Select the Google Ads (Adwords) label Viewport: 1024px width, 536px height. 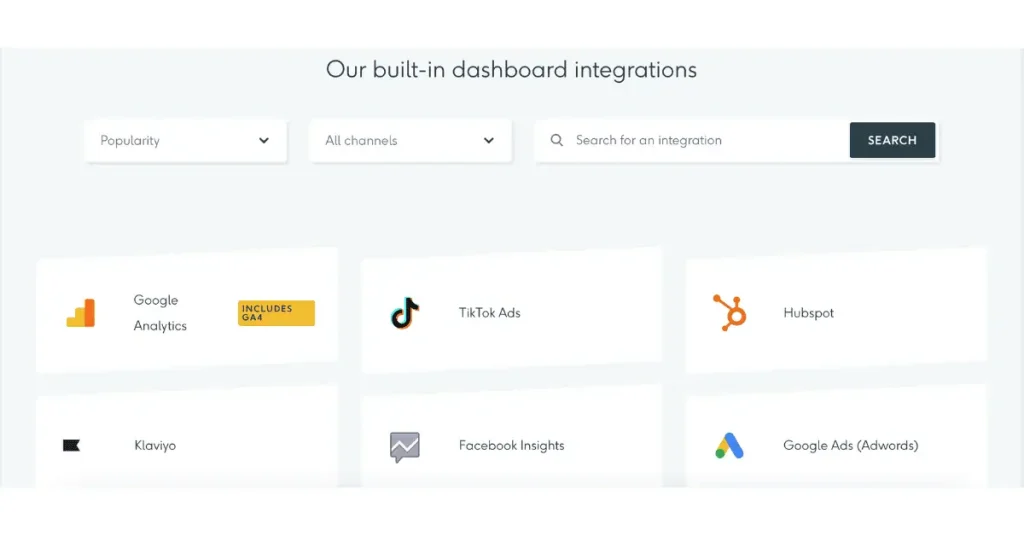click(851, 446)
